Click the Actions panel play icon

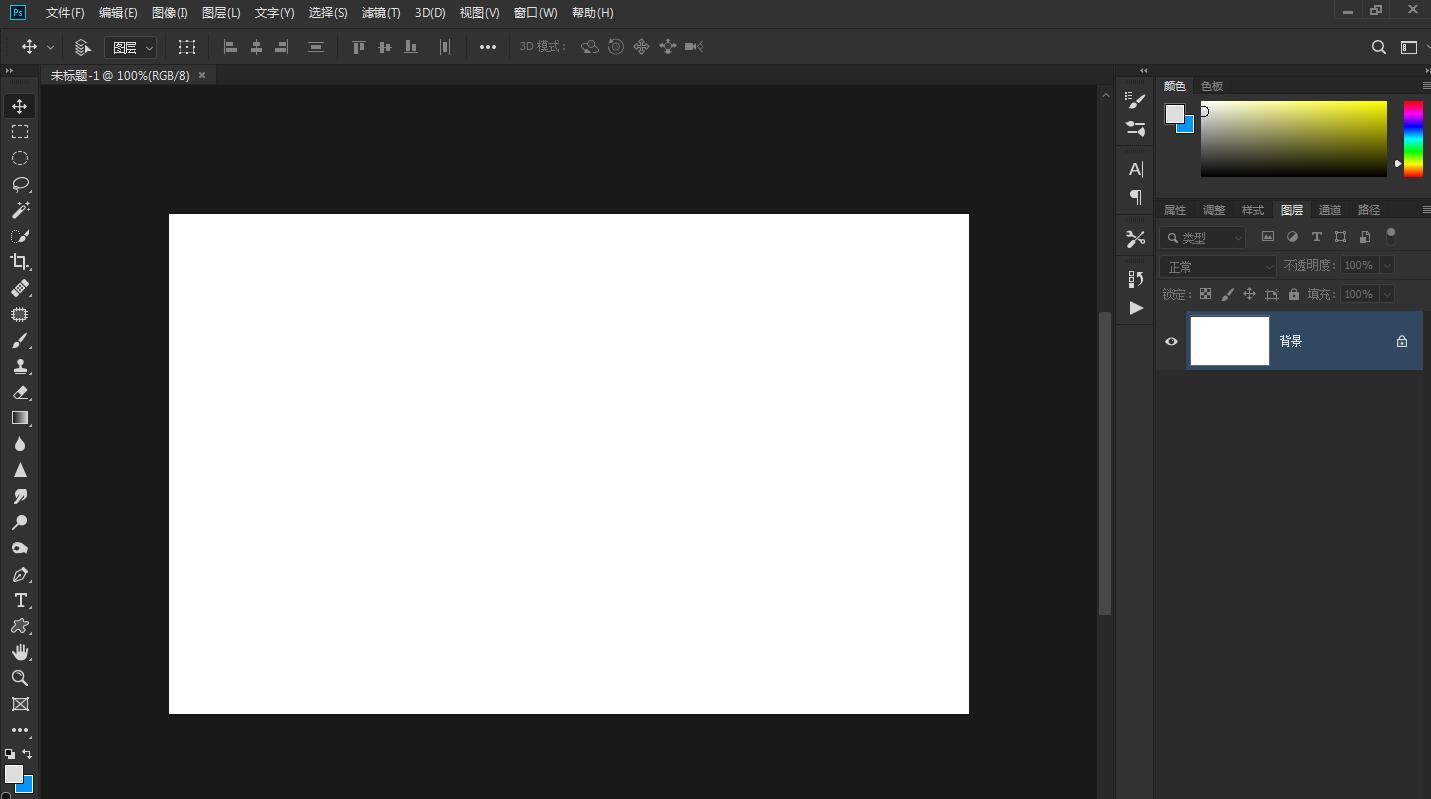[1135, 308]
